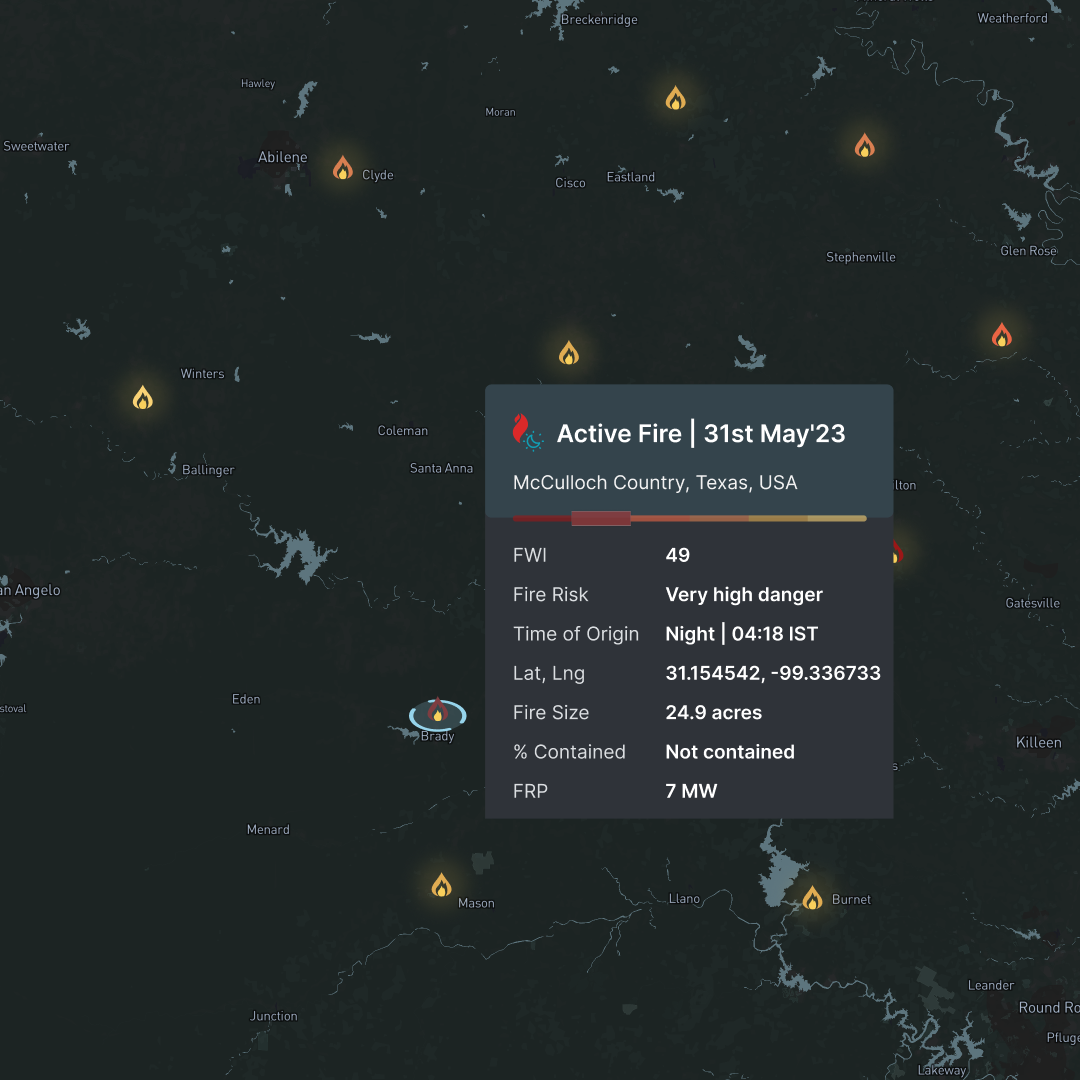This screenshot has height=1080, width=1080.
Task: Click the FWI value showing 49
Action: 675,555
